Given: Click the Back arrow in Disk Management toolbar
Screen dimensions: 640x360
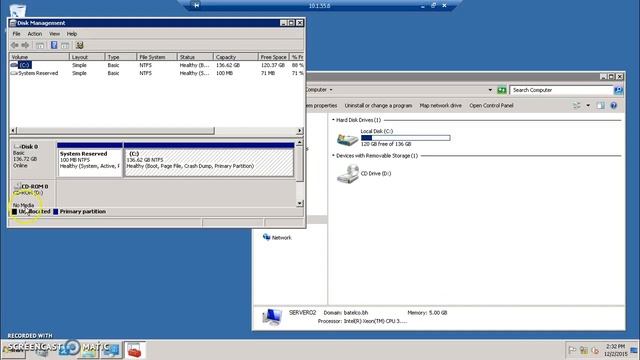Looking at the screenshot, I should (x=15, y=45).
